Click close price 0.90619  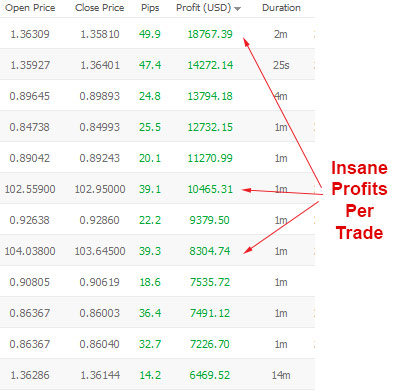pyautogui.click(x=100, y=282)
